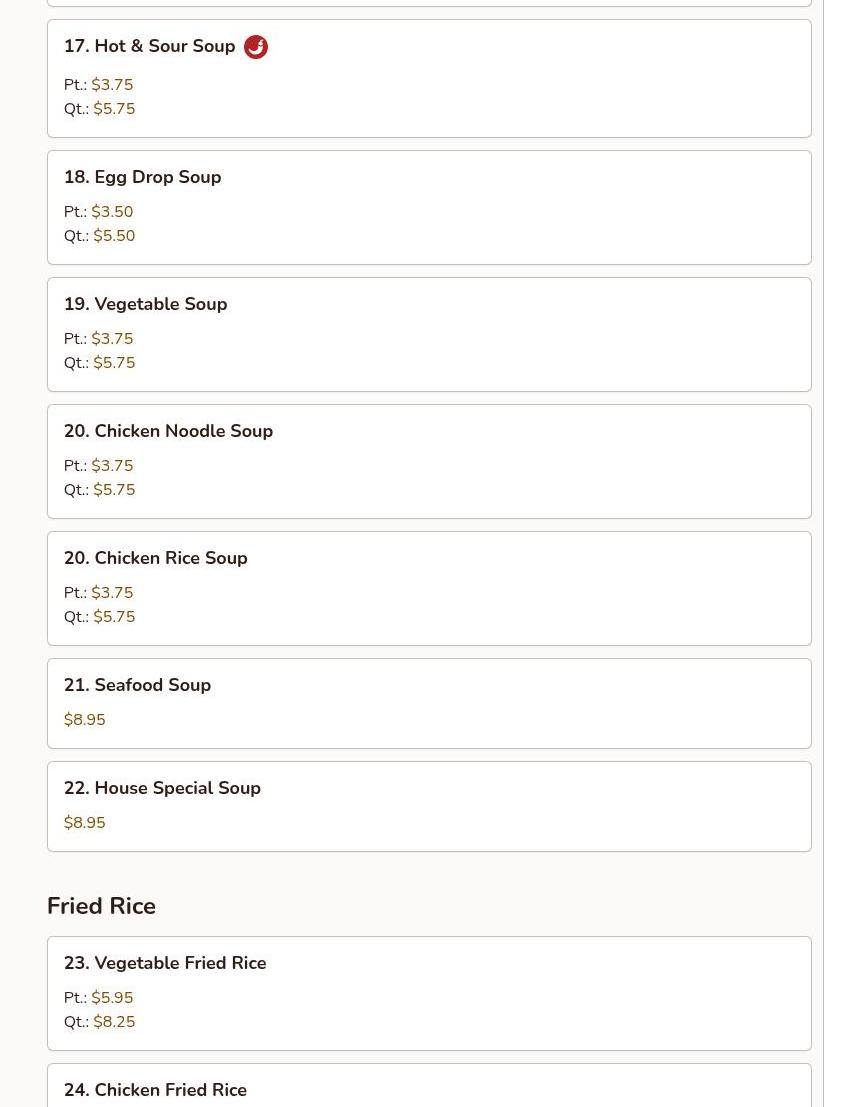Click Vegetable Fried Rice pint price $5.95
This screenshot has height=1107, width=844.
pos(112,998)
